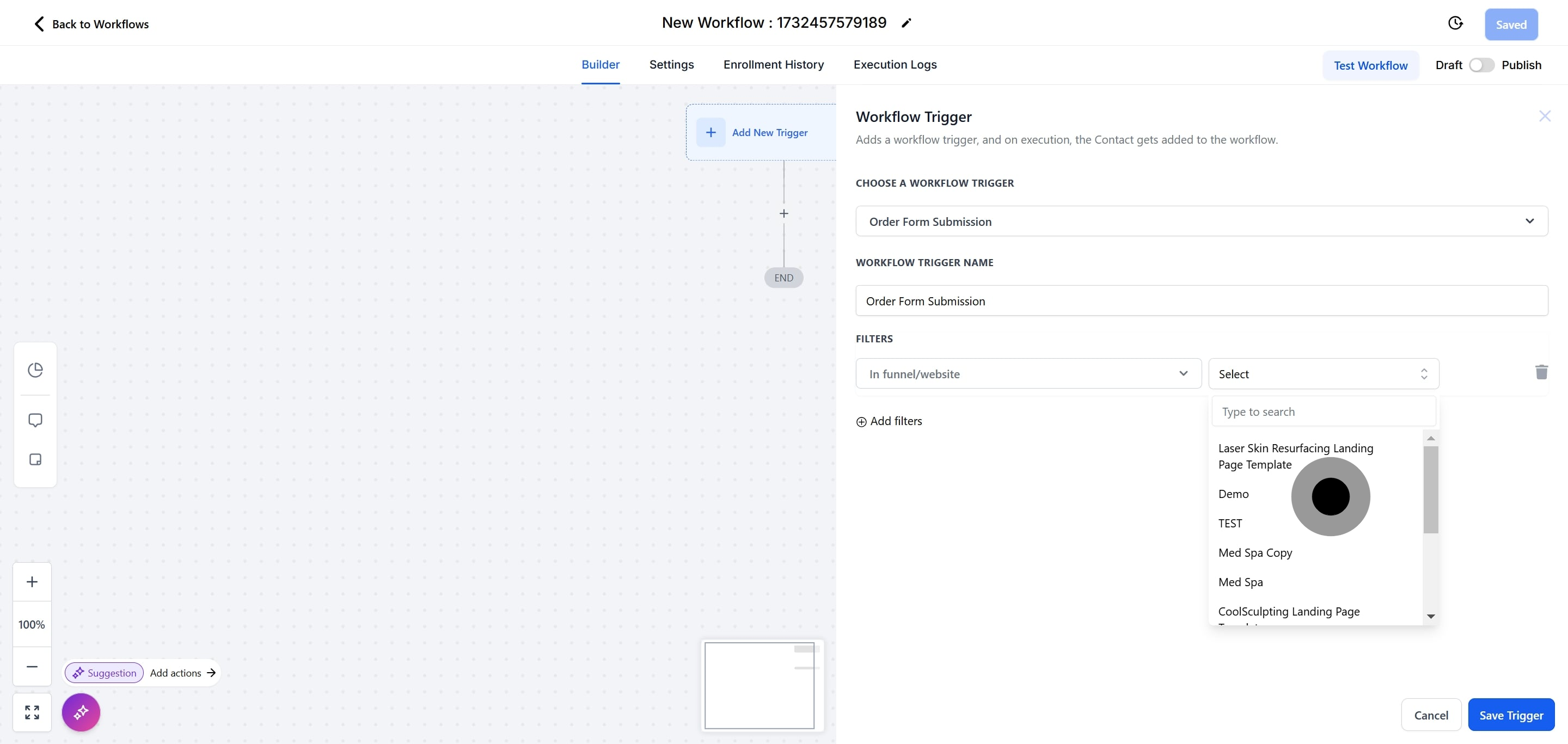
Task: Expand the Order Form Submission trigger dropdown
Action: pyautogui.click(x=1201, y=222)
